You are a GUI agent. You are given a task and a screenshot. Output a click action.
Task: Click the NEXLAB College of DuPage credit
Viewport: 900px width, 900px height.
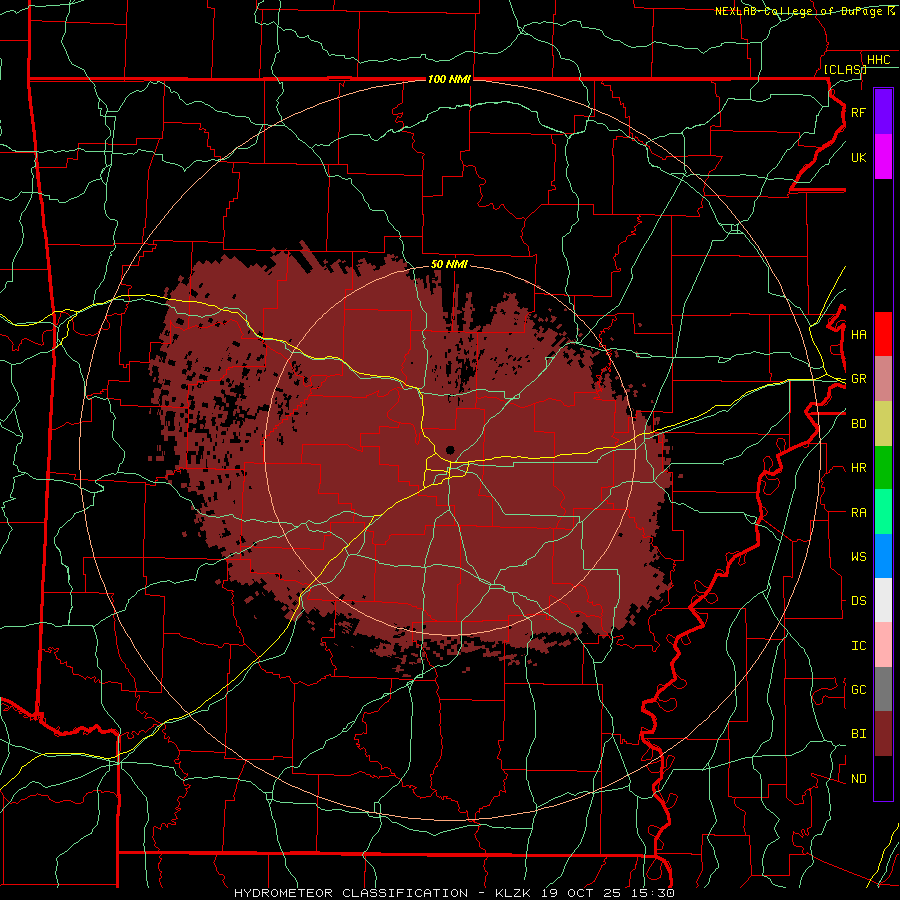coord(804,11)
